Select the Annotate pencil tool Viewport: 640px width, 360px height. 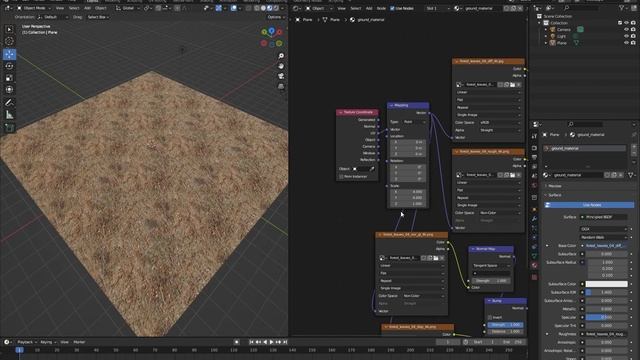pos(9,103)
